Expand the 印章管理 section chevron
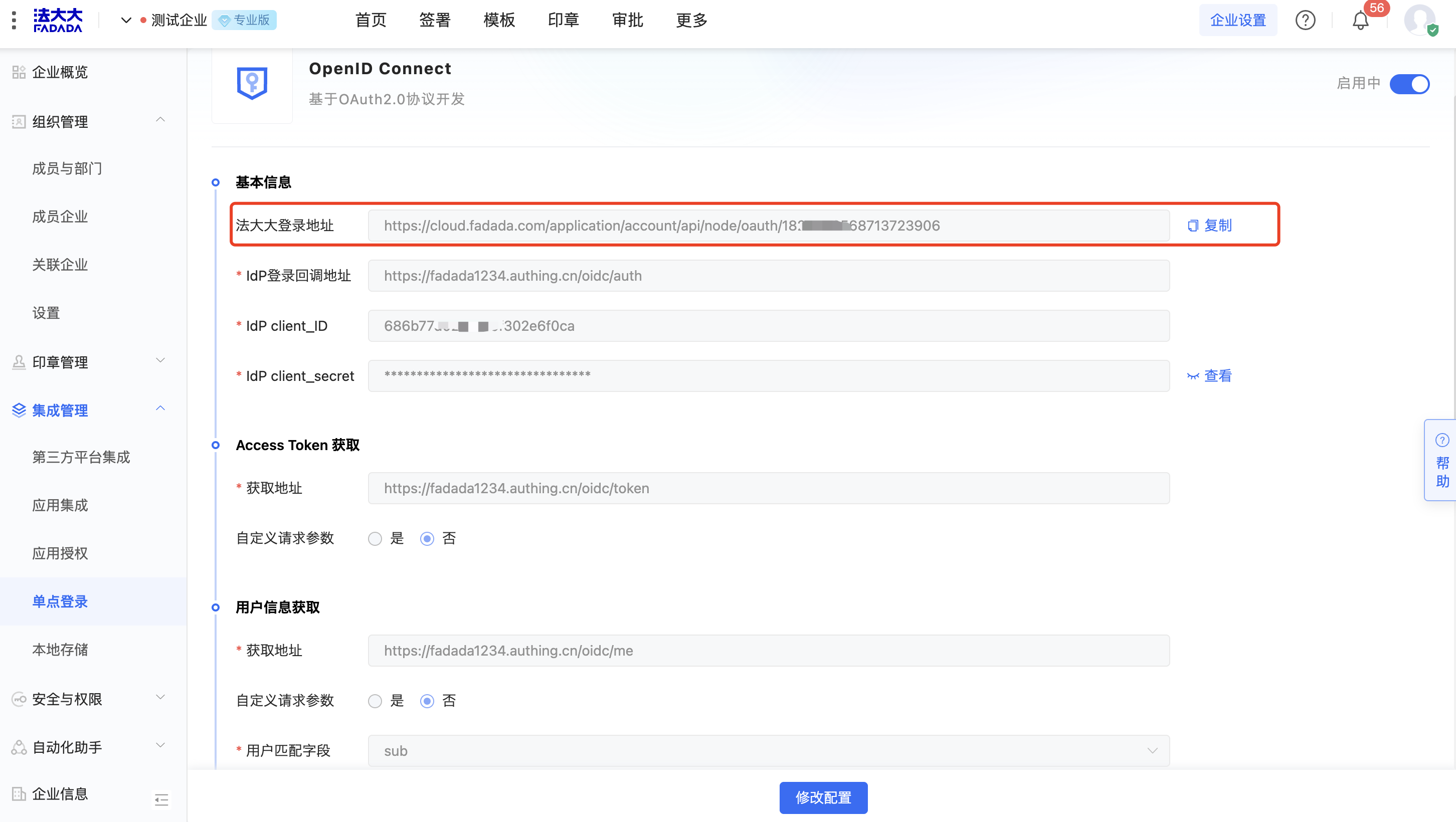 160,360
